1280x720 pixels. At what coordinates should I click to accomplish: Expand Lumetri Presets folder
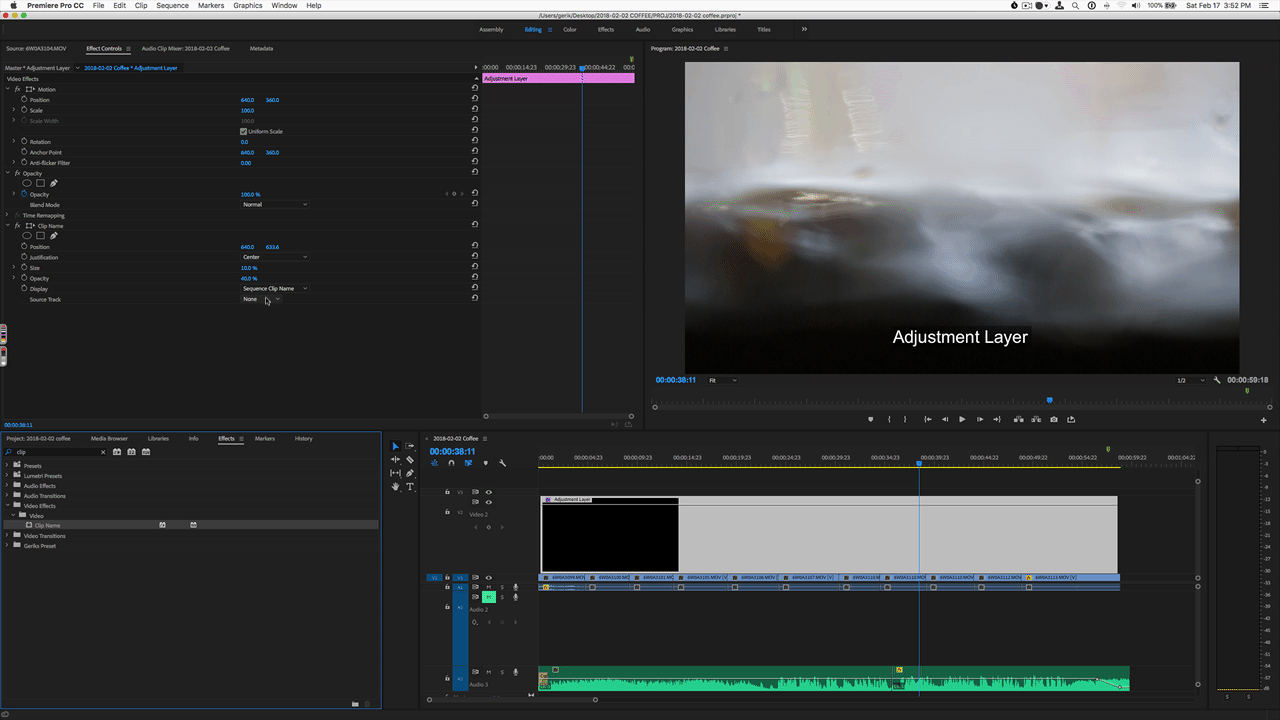click(8, 476)
